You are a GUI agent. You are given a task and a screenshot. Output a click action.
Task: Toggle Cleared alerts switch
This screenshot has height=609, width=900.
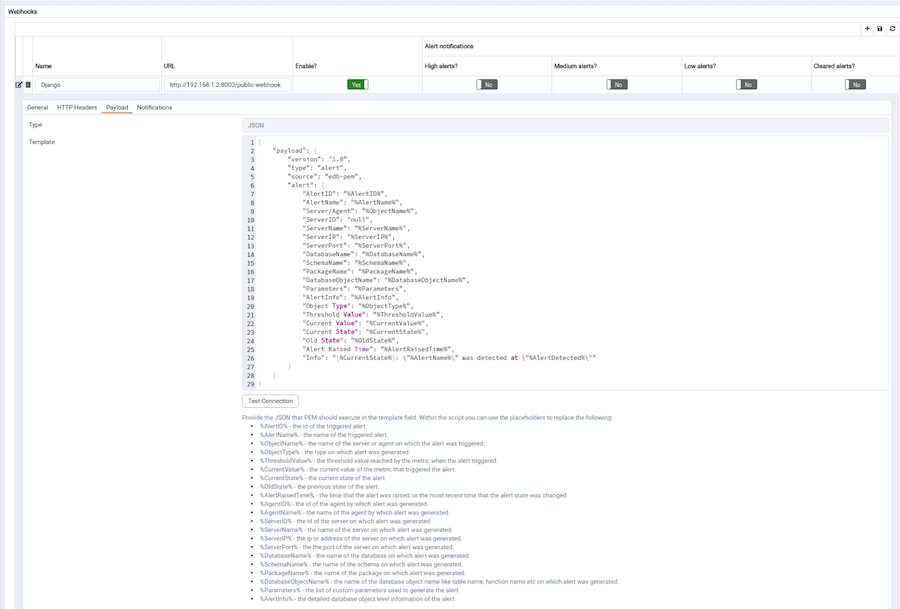[x=855, y=84]
